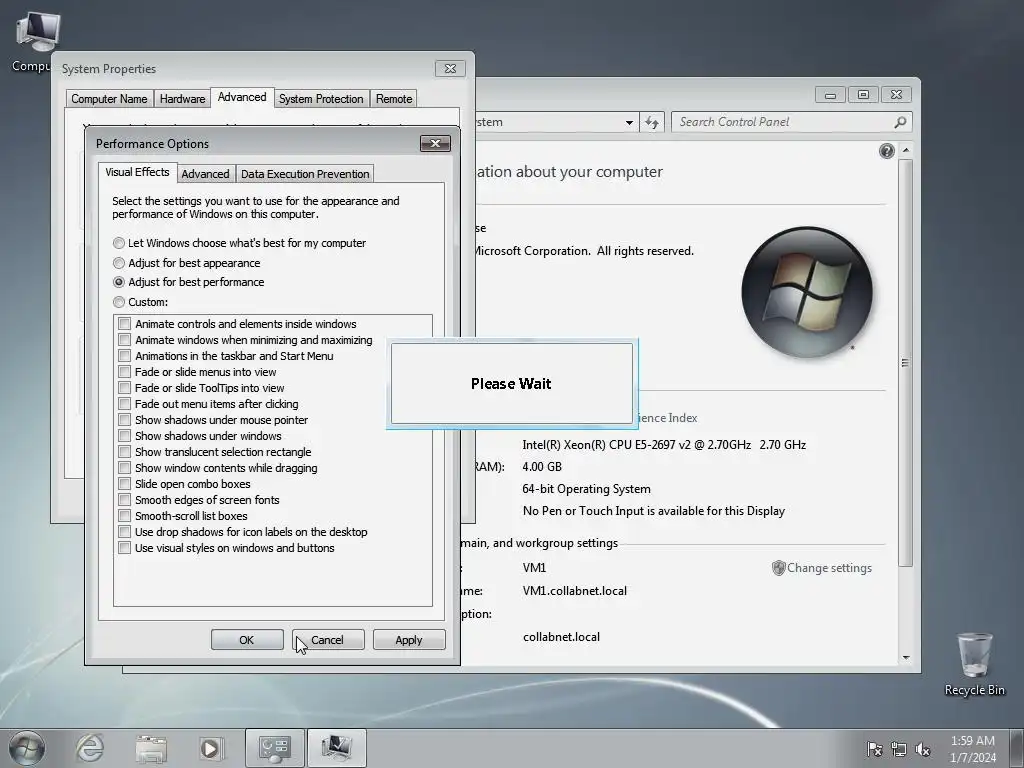The width and height of the screenshot is (1024, 768).
Task: Open the Advanced tab in Performance Options
Action: (205, 174)
